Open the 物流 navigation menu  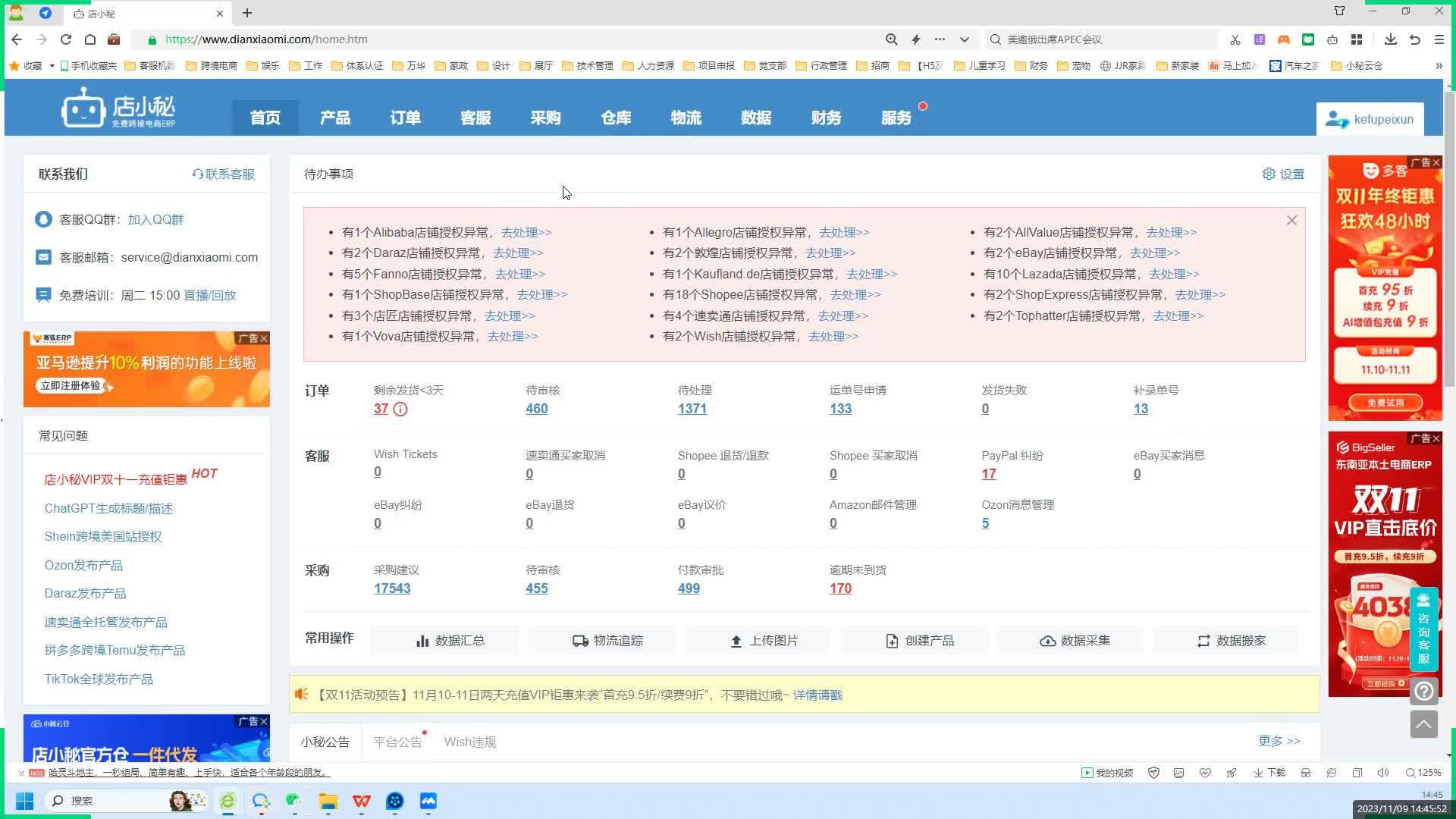point(686,118)
